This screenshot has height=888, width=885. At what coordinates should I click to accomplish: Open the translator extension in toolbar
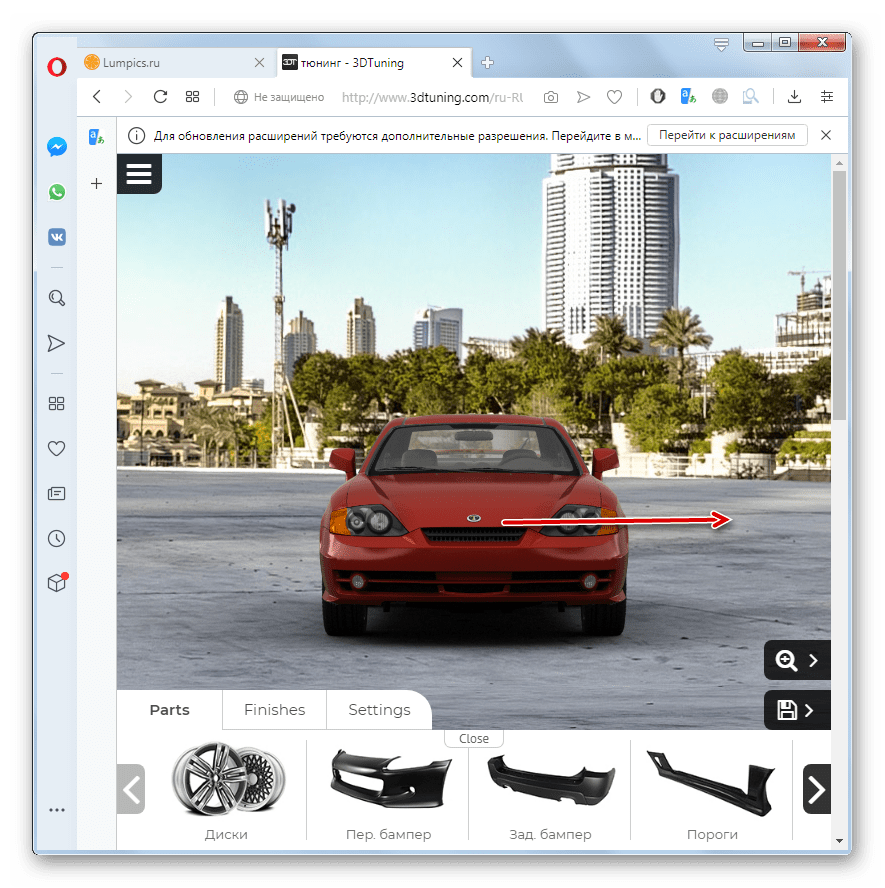coord(688,96)
